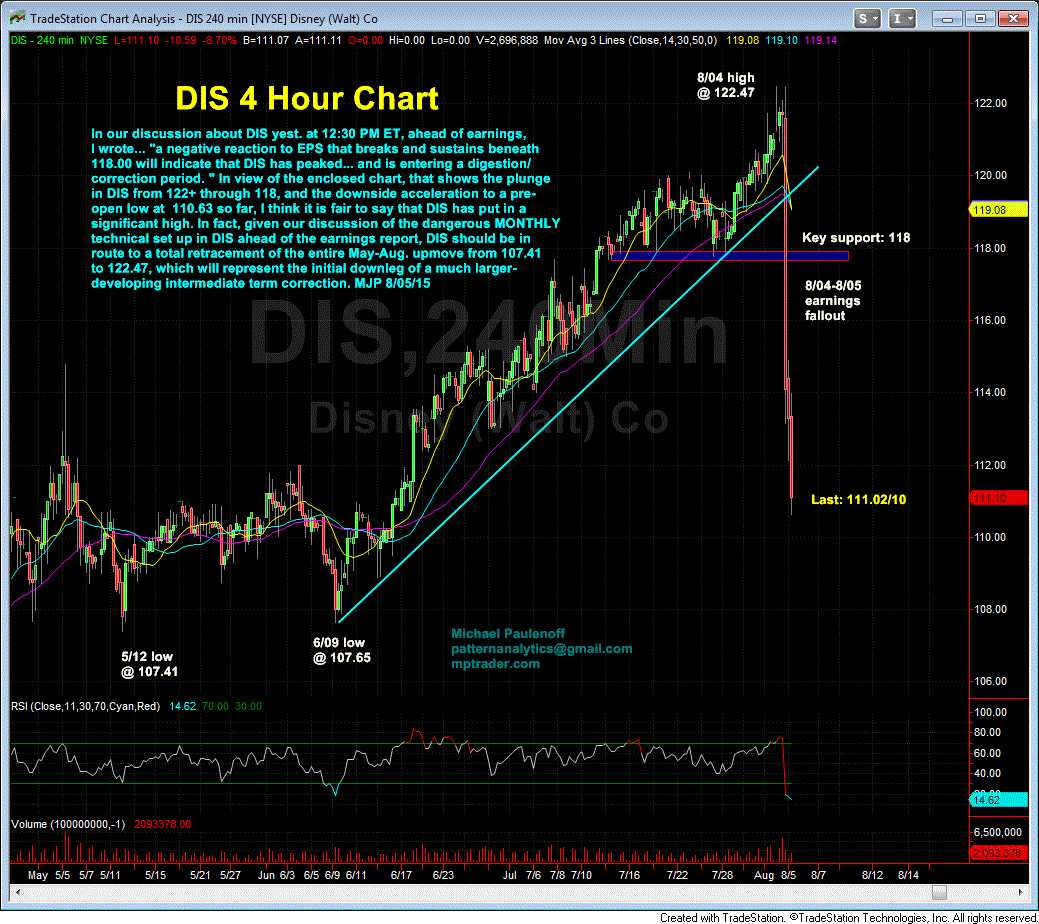This screenshot has width=1039, height=924.
Task: Close the Chart Analysis window
Action: [1013, 19]
